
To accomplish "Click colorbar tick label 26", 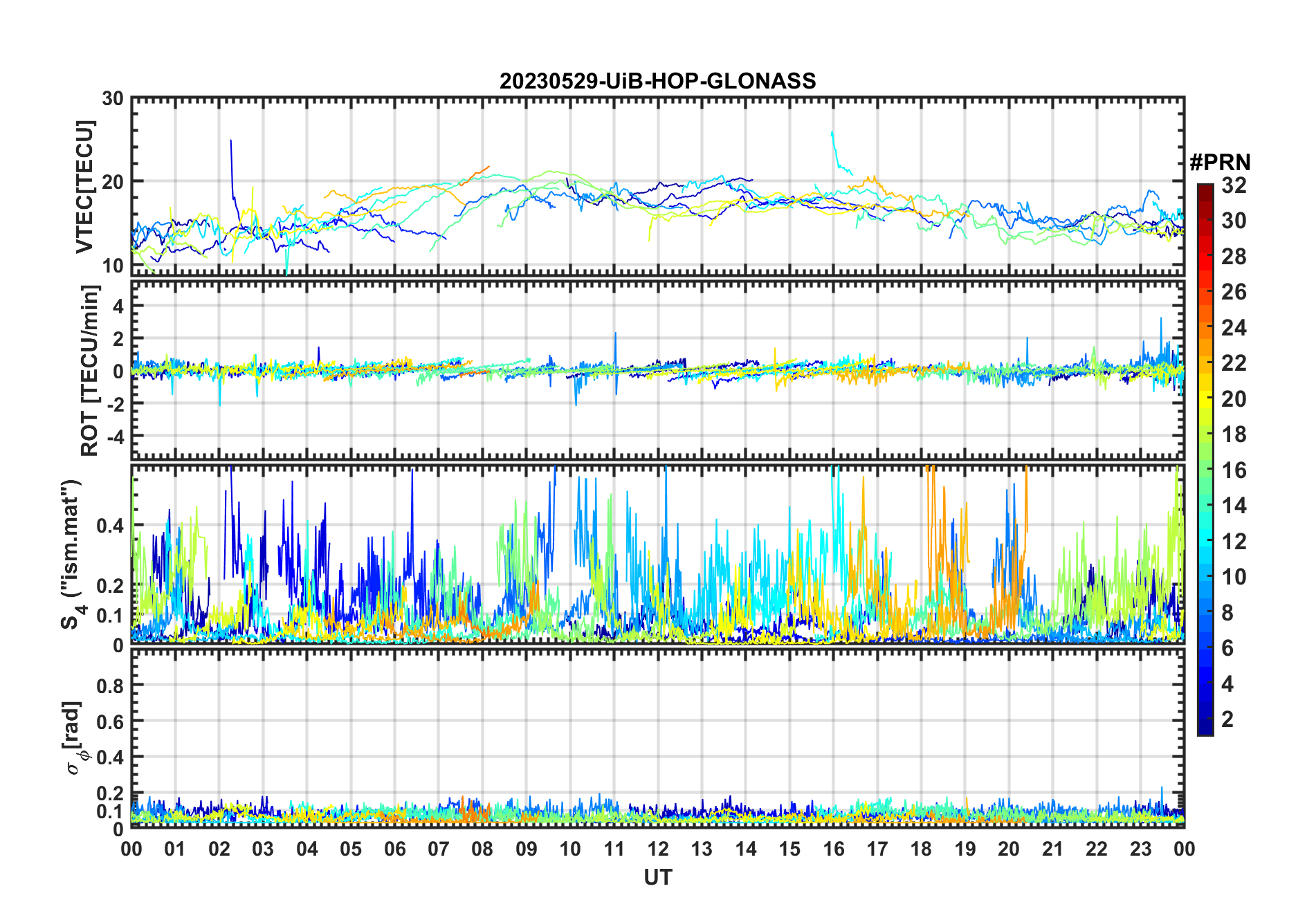I will [1234, 292].
